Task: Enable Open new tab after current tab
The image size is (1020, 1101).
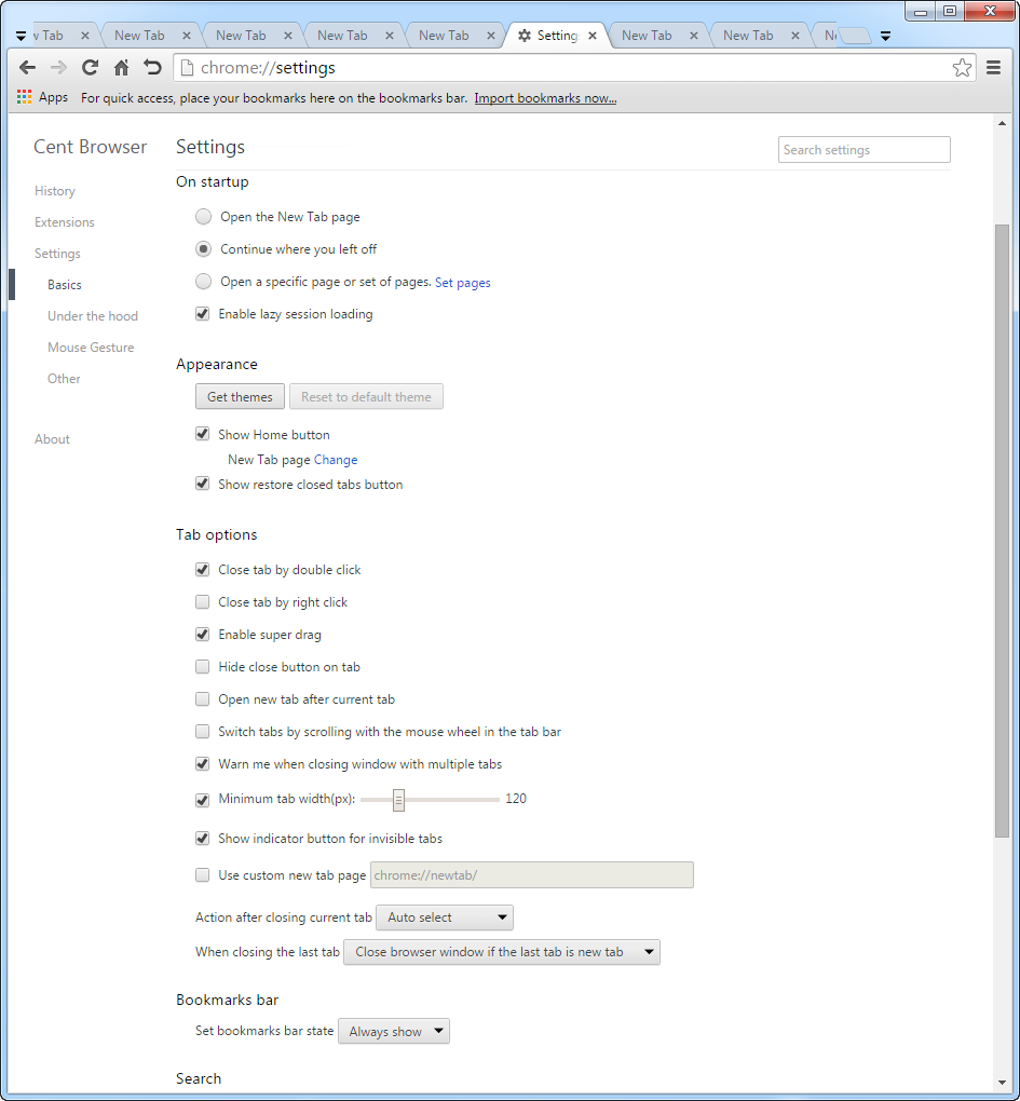Action: (202, 699)
